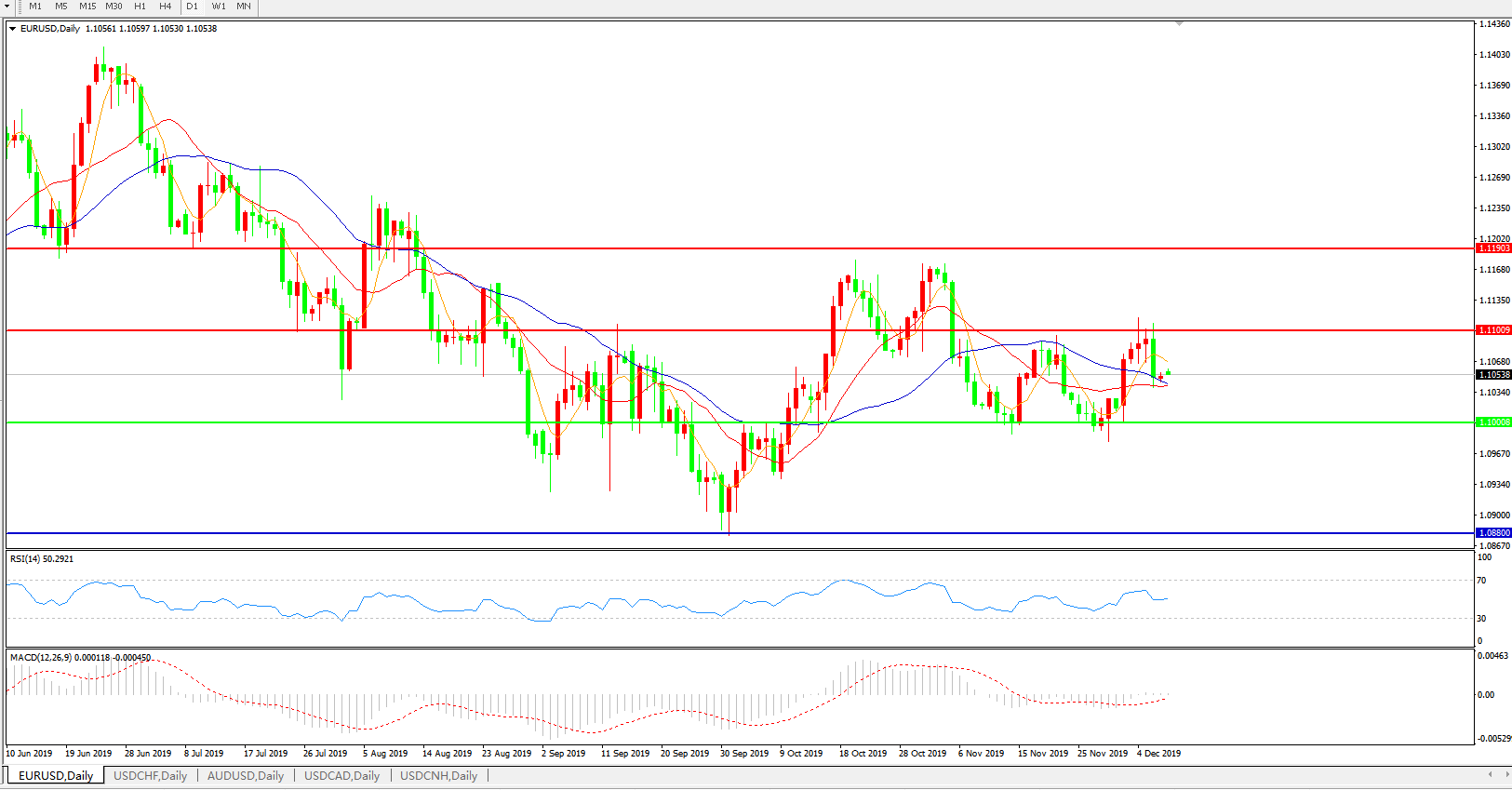
Task: Choose the M30 timeframe
Action: coord(114,7)
